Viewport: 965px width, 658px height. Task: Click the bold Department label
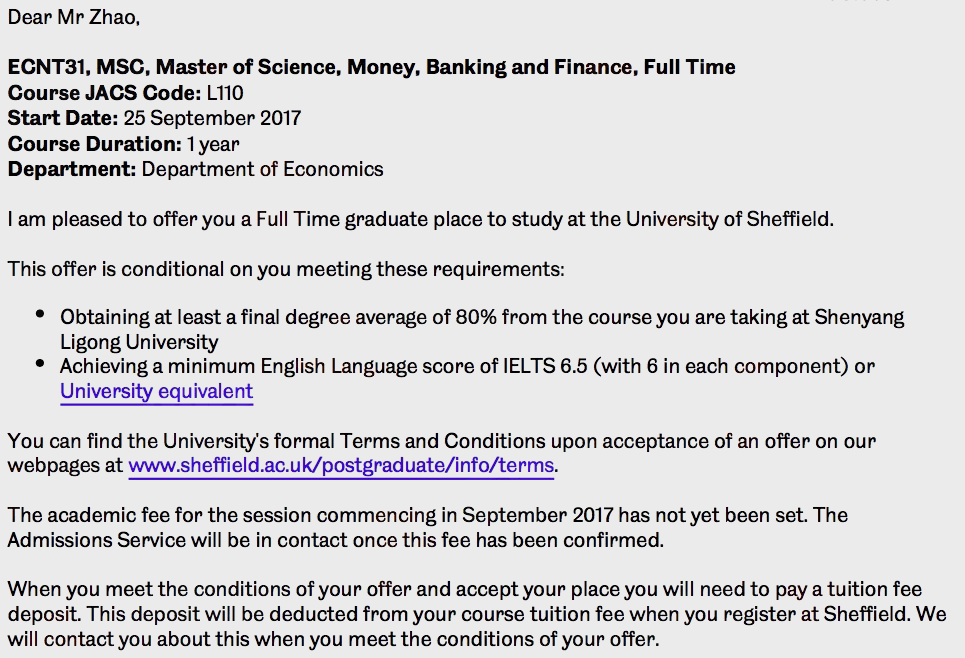[72, 169]
